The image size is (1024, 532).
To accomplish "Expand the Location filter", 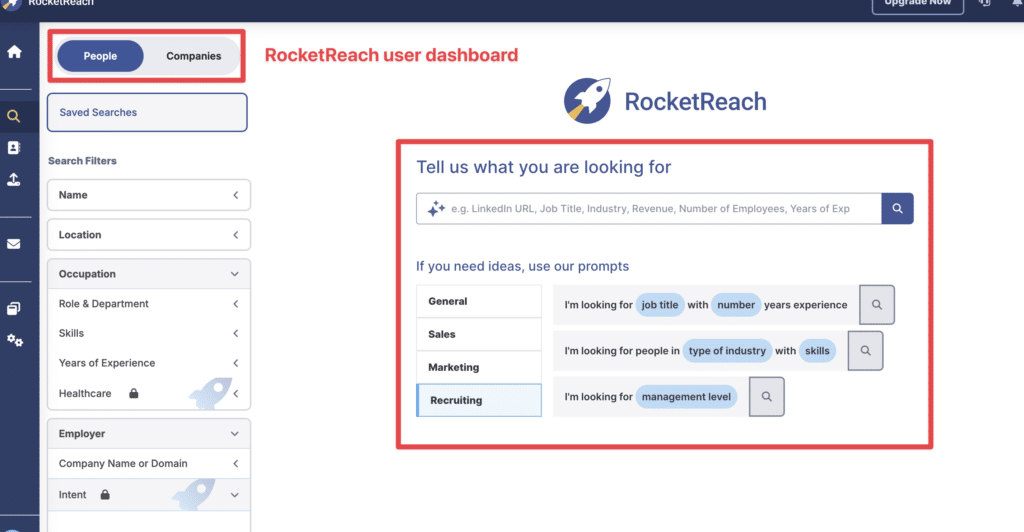I will 149,235.
